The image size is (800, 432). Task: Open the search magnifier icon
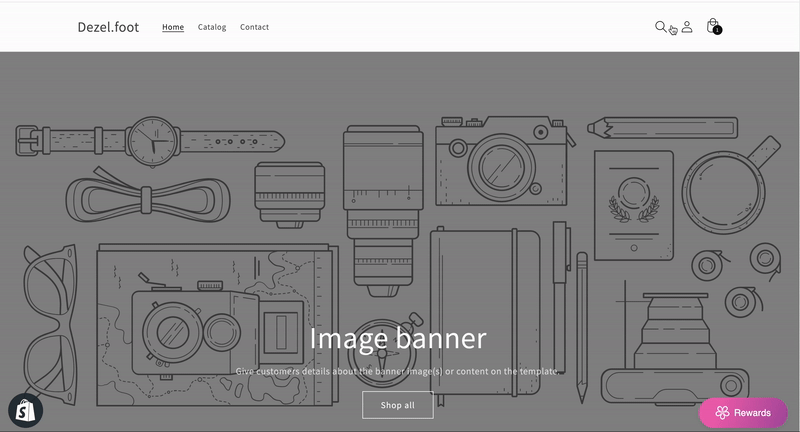click(x=660, y=27)
